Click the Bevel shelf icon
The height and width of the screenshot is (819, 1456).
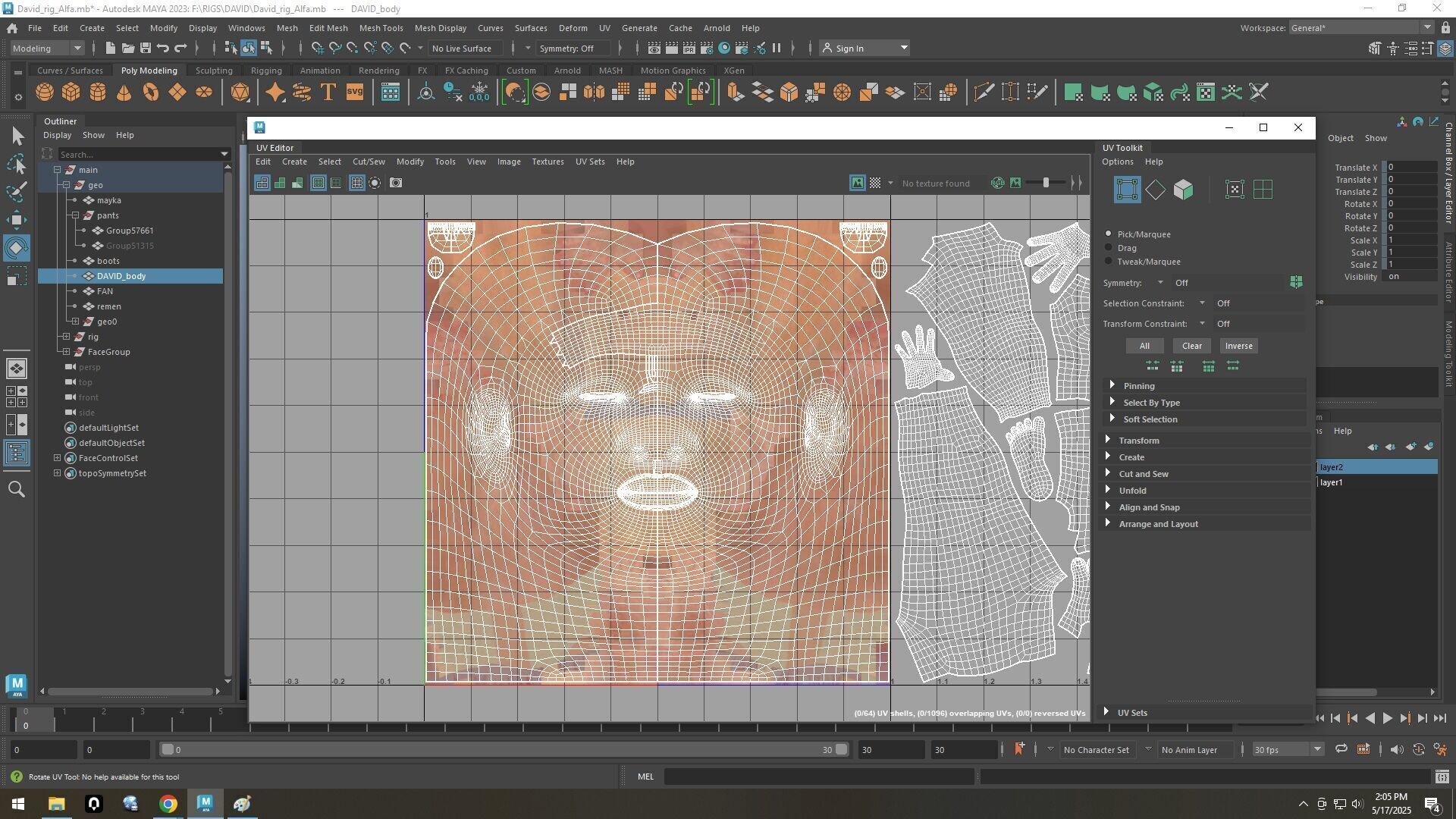point(789,93)
